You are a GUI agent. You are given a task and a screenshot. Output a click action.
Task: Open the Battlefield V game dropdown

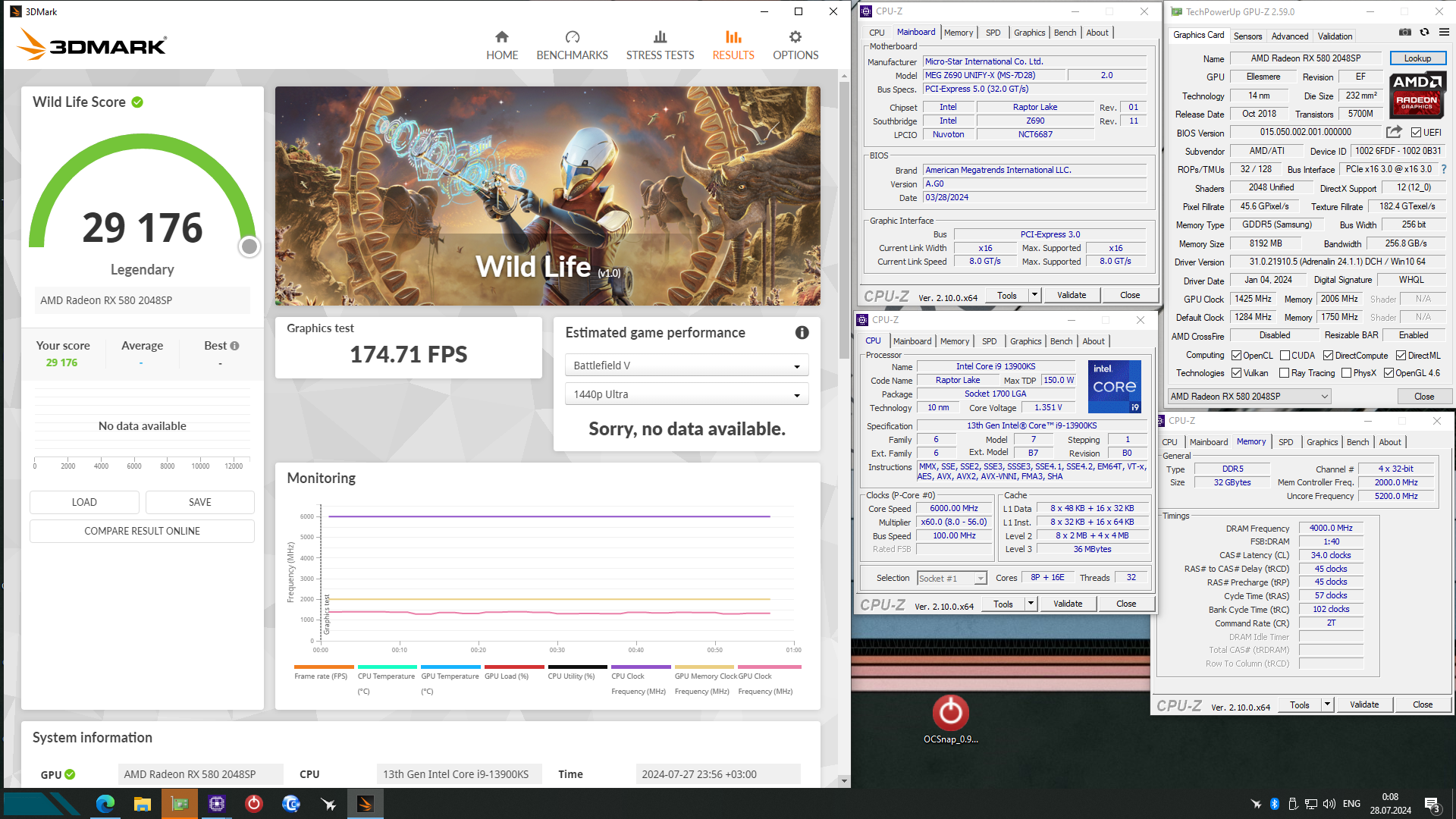pyautogui.click(x=686, y=366)
